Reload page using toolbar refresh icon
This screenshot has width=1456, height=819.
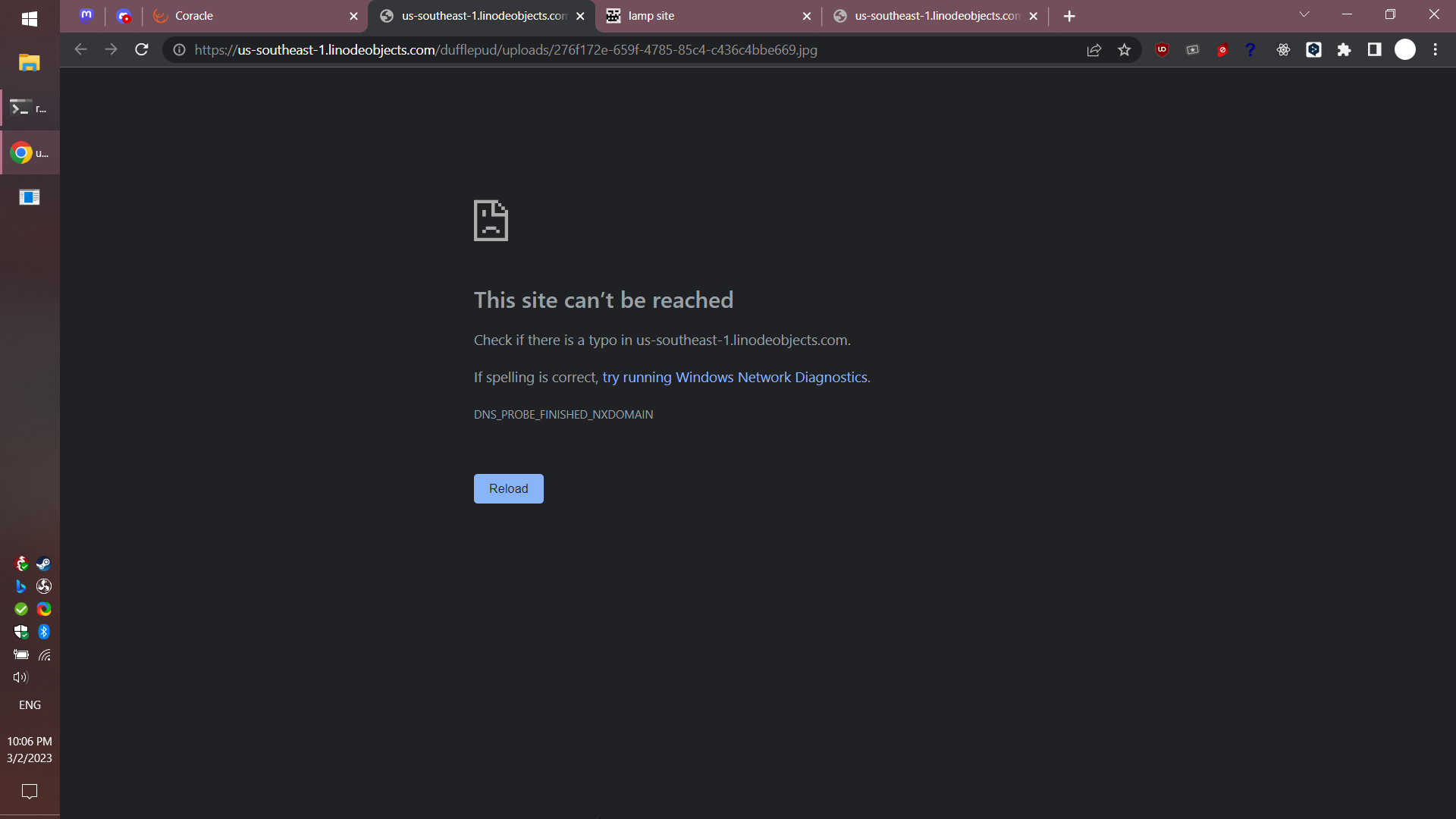(142, 50)
